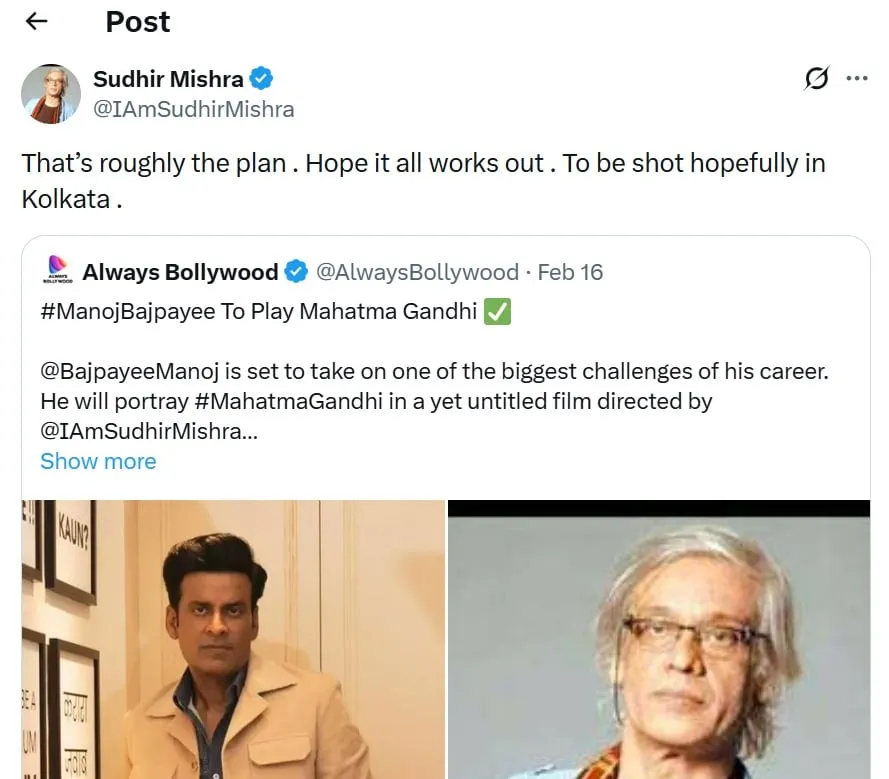
Task: Open the three-dot more options menu
Action: (857, 79)
